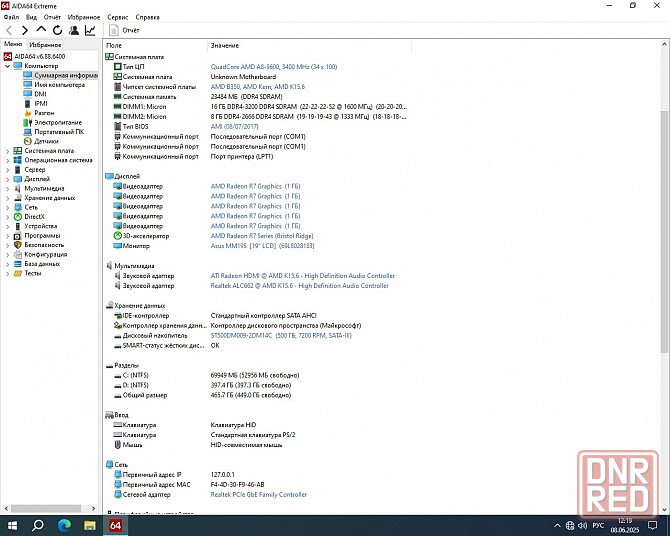Collapse the Компьютер tree node

(x=7, y=66)
